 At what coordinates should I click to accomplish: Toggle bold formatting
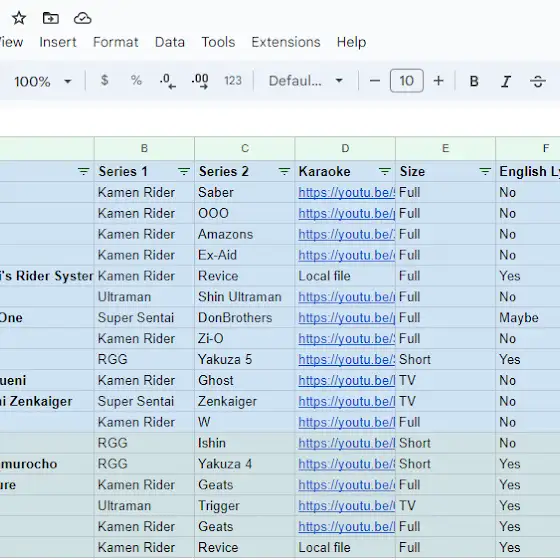[474, 81]
